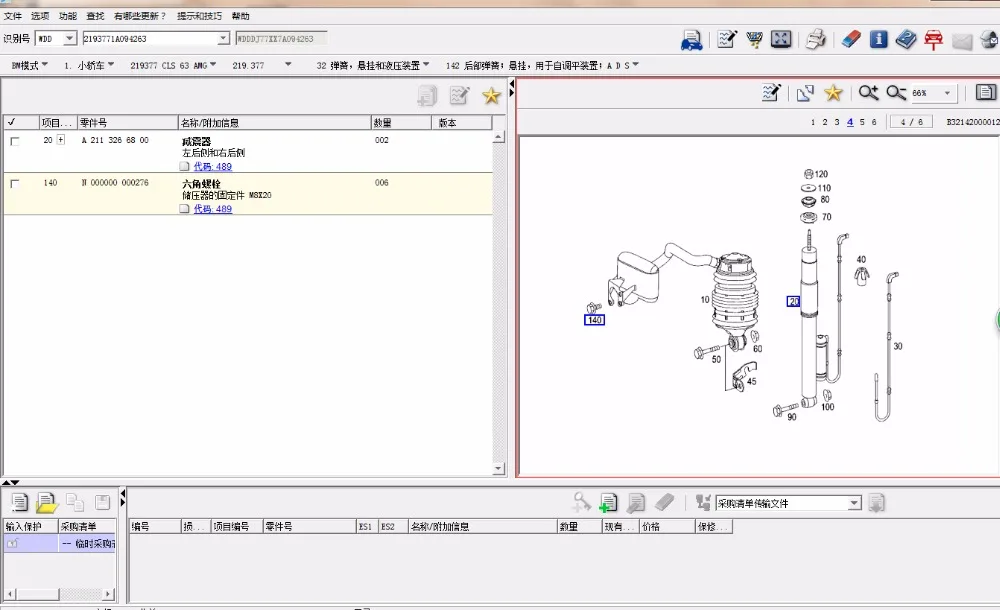
Task: Open the VIN number combo box arrow
Action: 223,39
